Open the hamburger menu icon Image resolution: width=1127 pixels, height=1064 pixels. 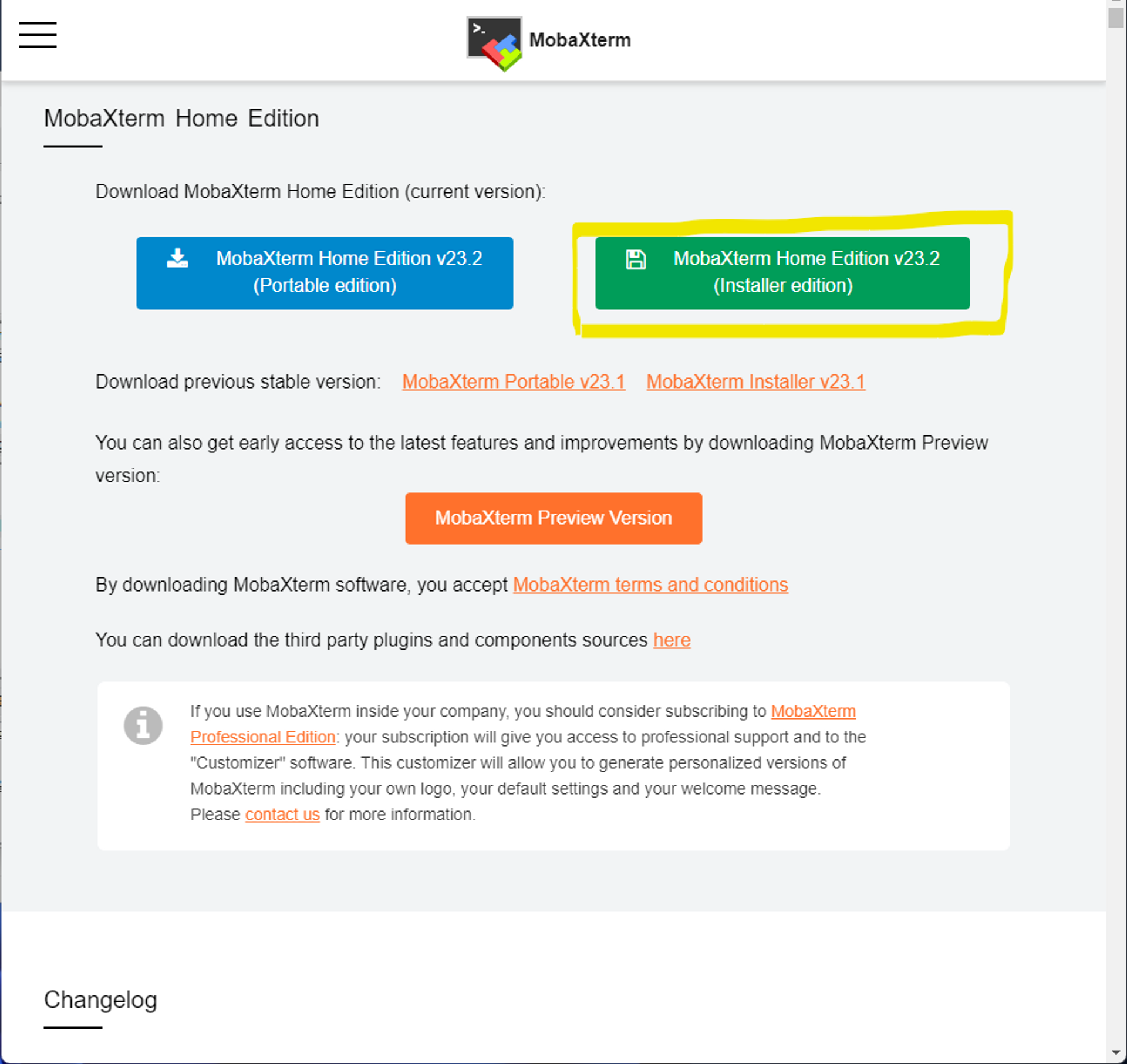(38, 35)
